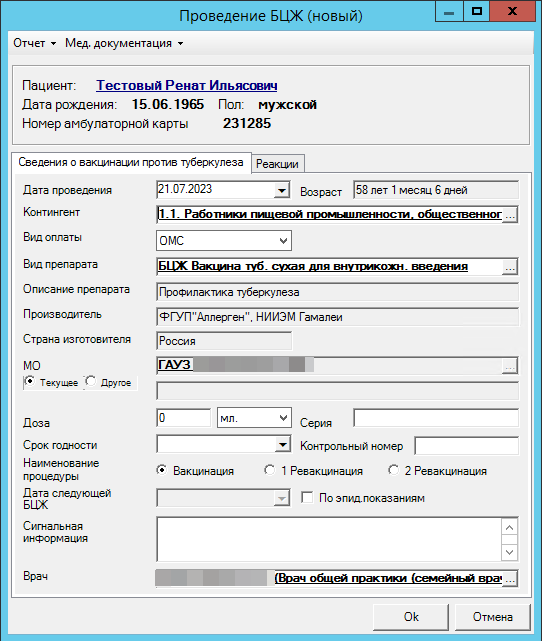Click into Серия input field
The height and width of the screenshot is (641, 542).
pyautogui.click(x=436, y=418)
